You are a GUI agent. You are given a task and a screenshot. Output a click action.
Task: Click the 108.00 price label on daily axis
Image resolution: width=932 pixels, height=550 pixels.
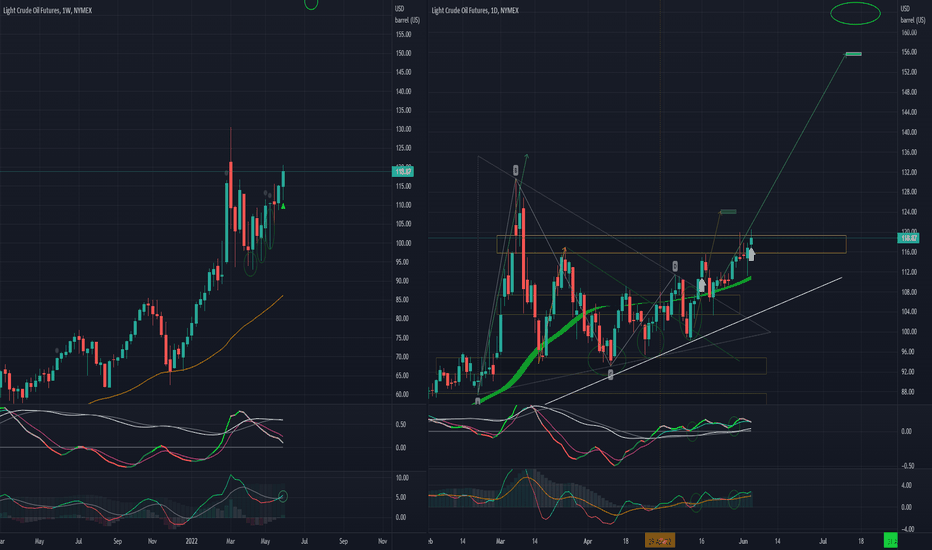tap(909, 292)
